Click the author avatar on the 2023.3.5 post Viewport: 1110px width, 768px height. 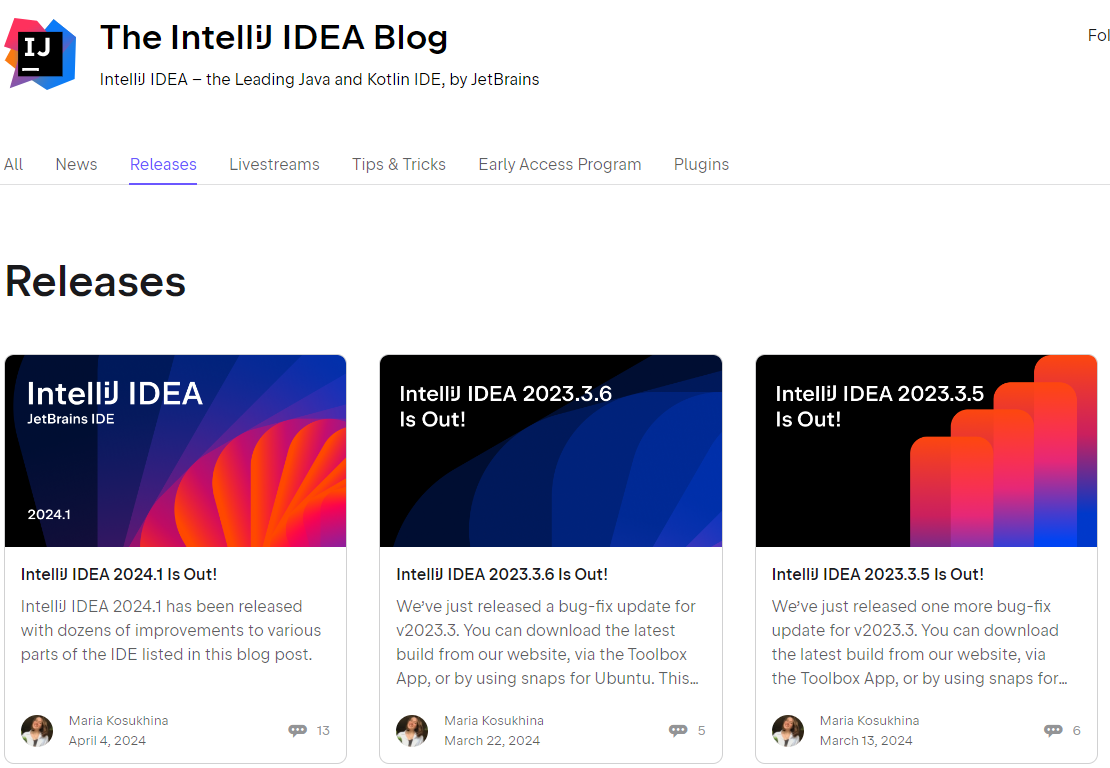click(788, 730)
